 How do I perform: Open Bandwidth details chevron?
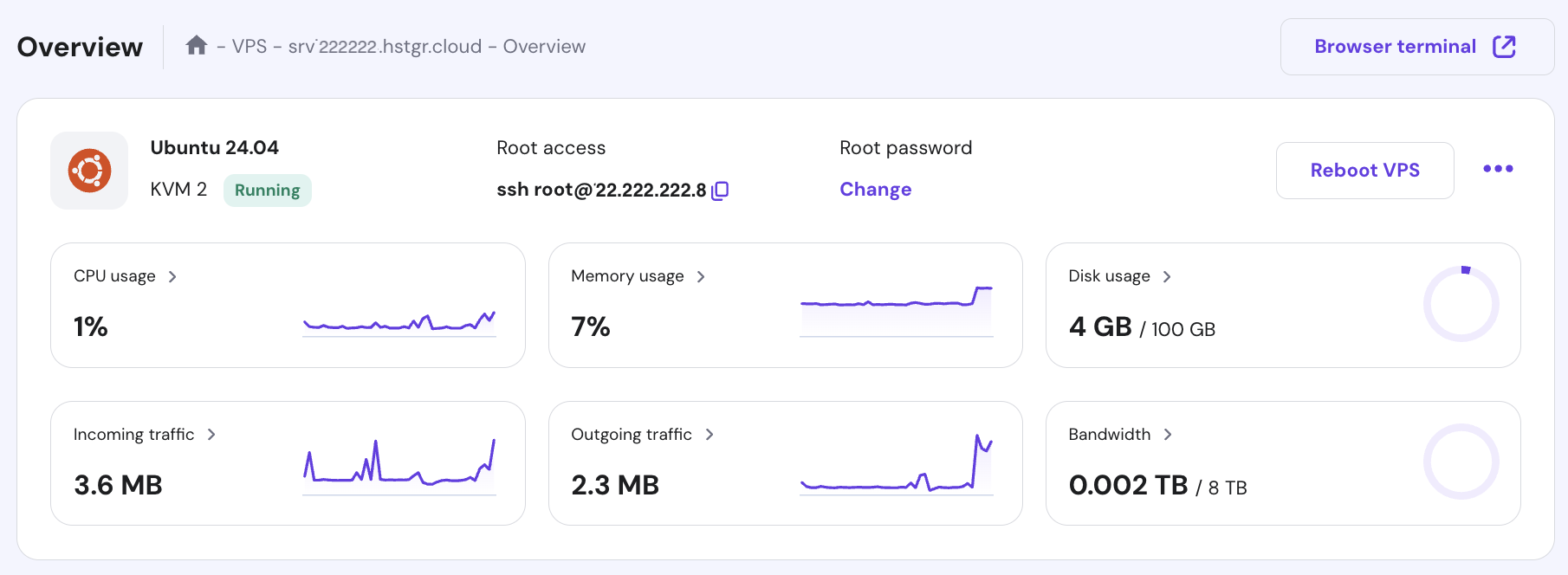[1168, 435]
